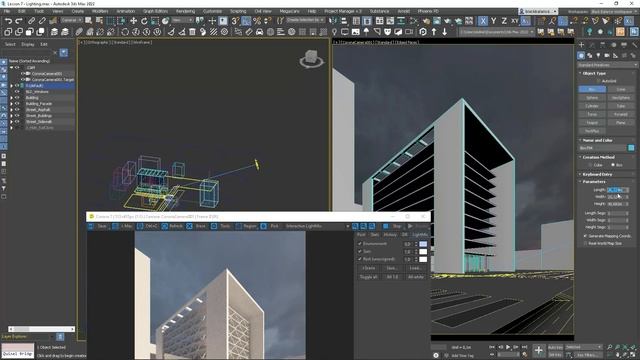Screen dimensions: 640x360
Task: Collapse the Name and Color rollout
Action: [x=597, y=140]
